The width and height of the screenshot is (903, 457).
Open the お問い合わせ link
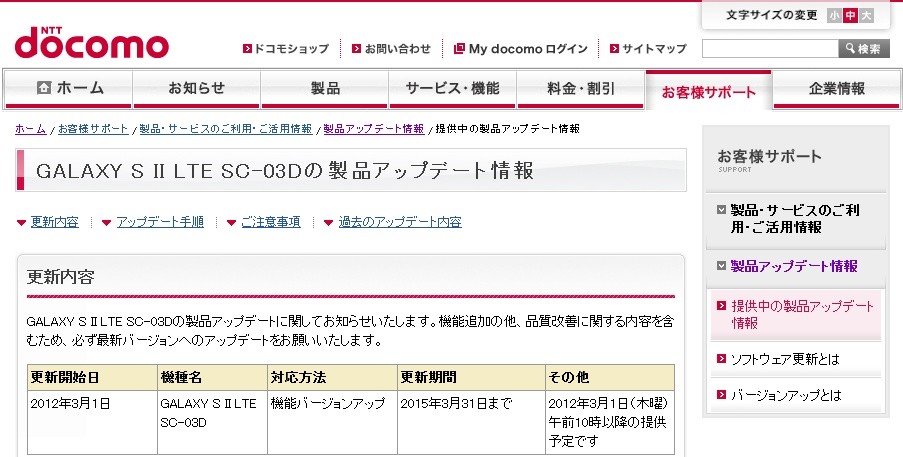coord(397,49)
